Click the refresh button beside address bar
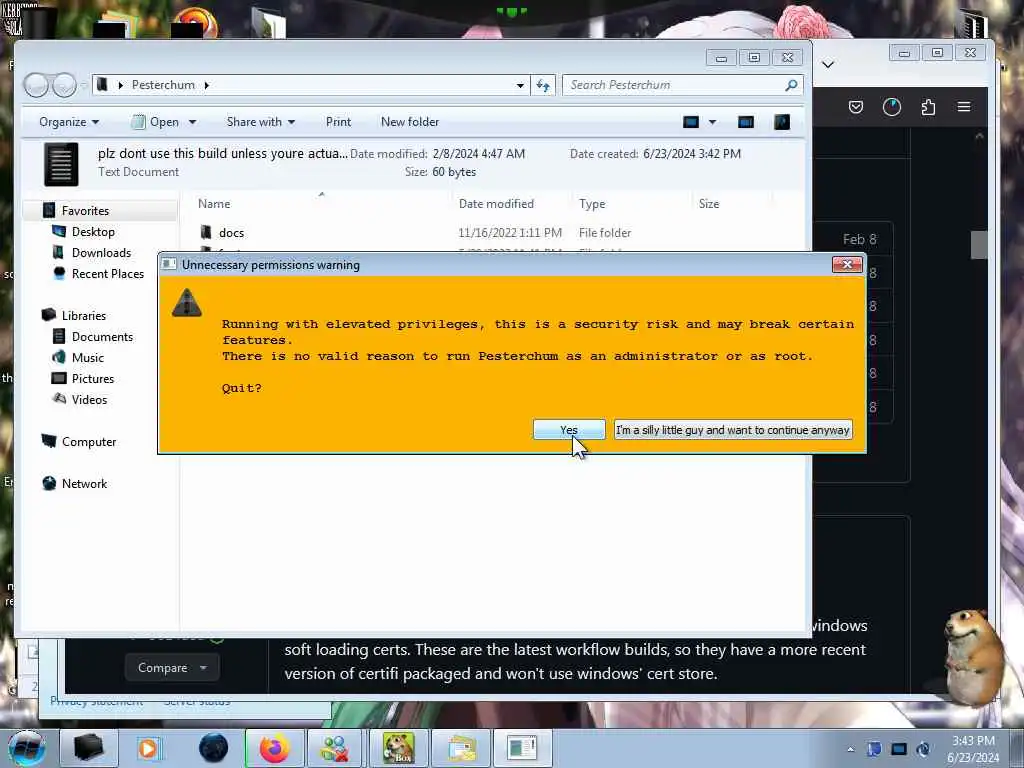 point(543,85)
